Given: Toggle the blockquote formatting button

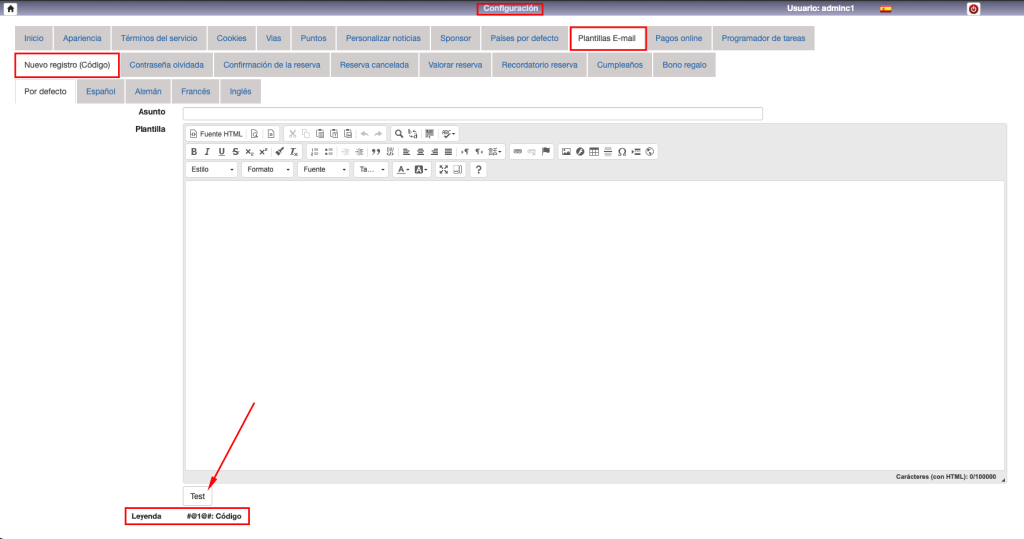Looking at the screenshot, I should (376, 152).
